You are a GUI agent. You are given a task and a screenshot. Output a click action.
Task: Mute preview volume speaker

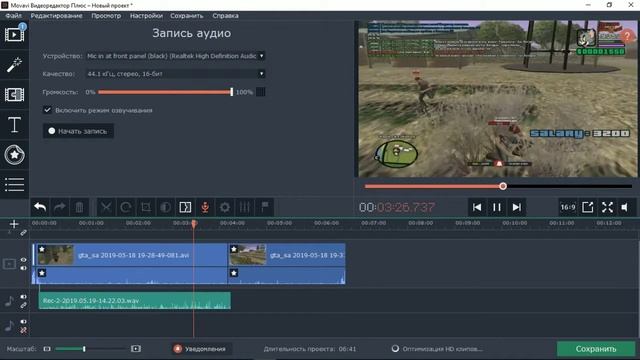pos(625,207)
